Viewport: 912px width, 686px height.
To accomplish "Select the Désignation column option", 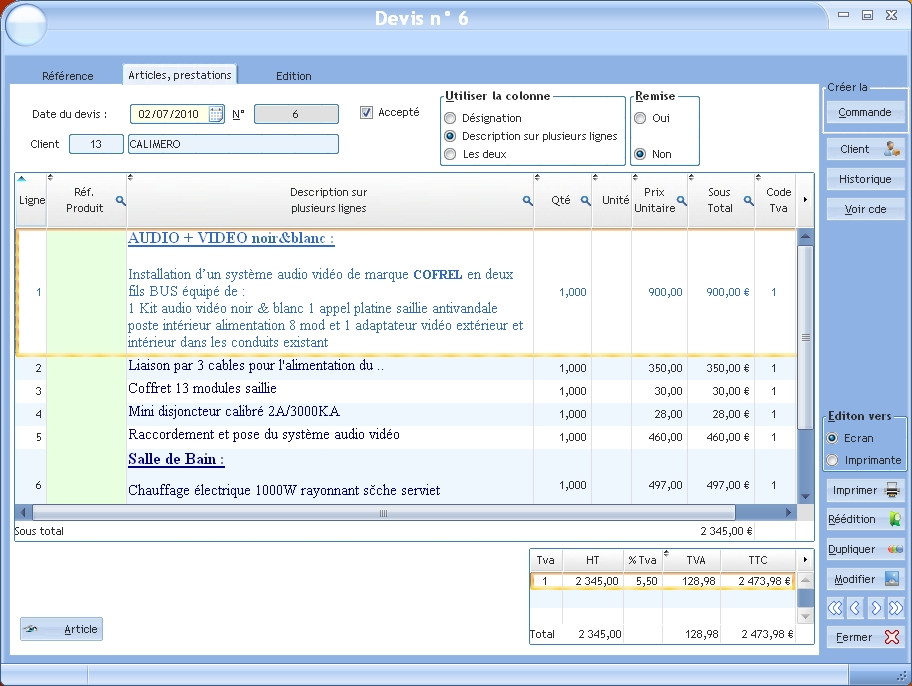I will pos(450,118).
